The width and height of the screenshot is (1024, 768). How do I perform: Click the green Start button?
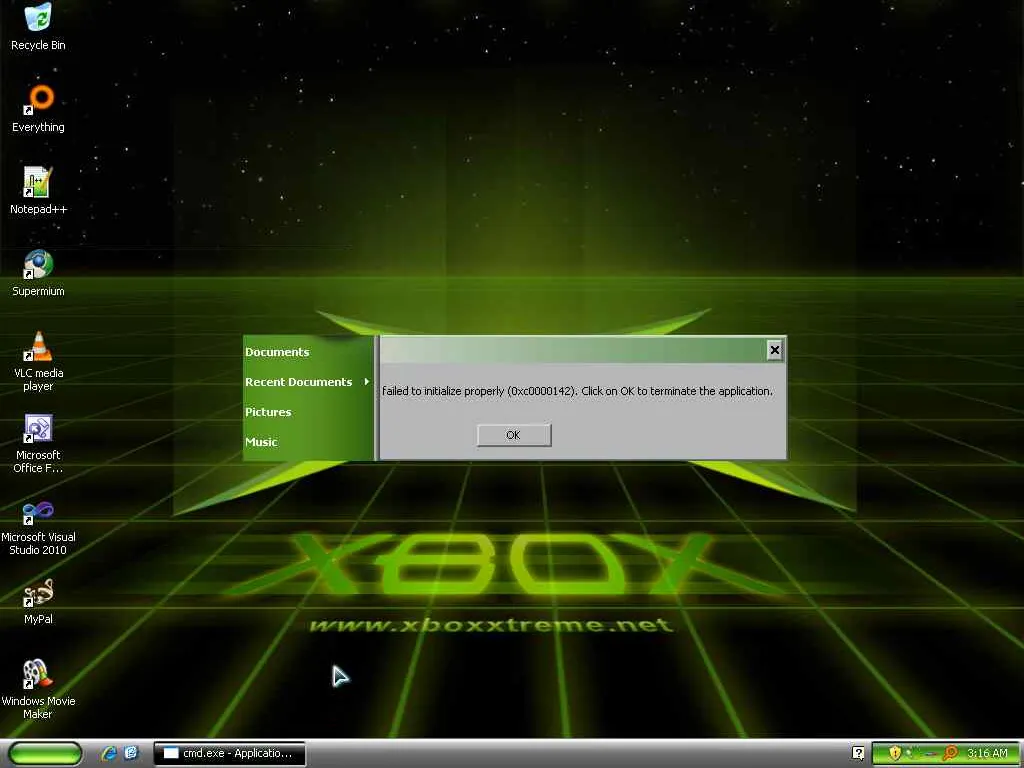[45, 753]
